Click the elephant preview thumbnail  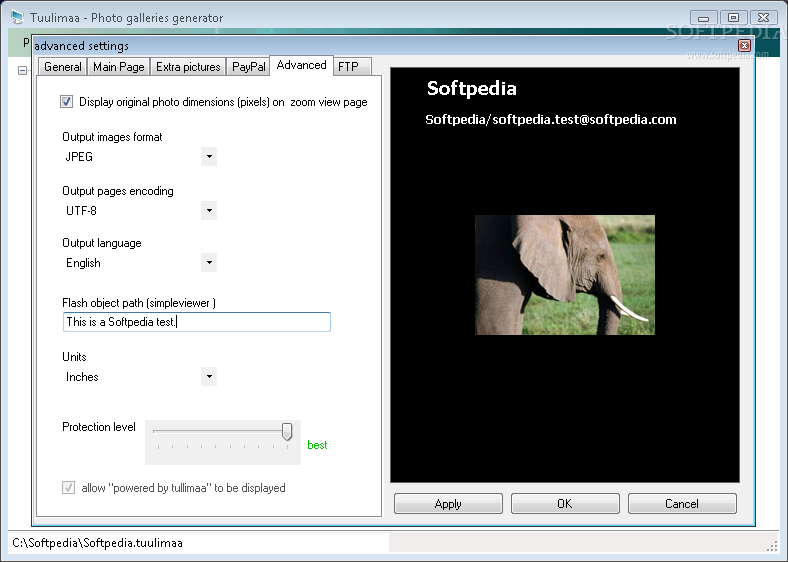(565, 275)
